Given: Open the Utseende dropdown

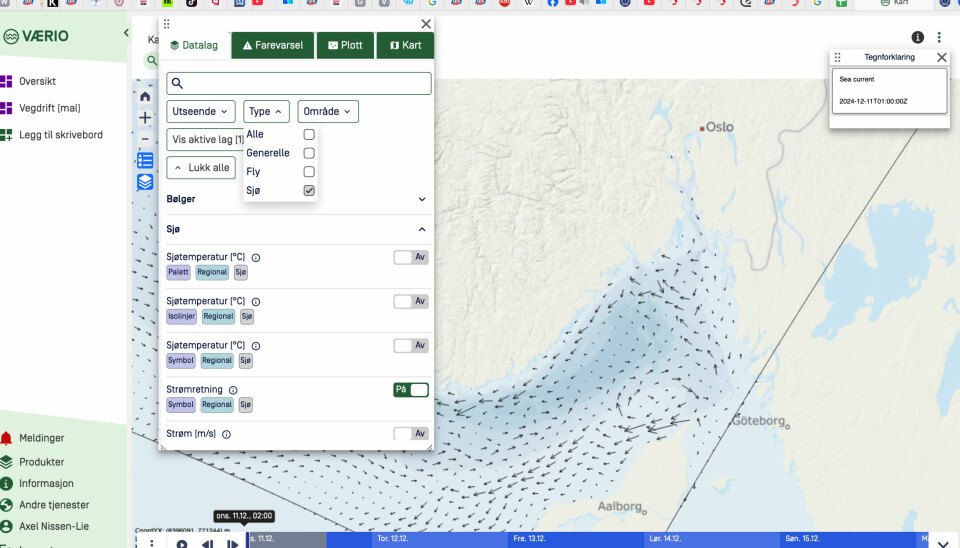Looking at the screenshot, I should click(201, 112).
